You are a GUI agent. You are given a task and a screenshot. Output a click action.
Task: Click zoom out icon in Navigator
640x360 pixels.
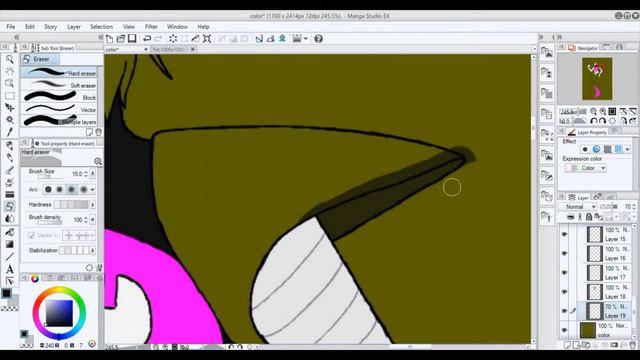[593, 111]
